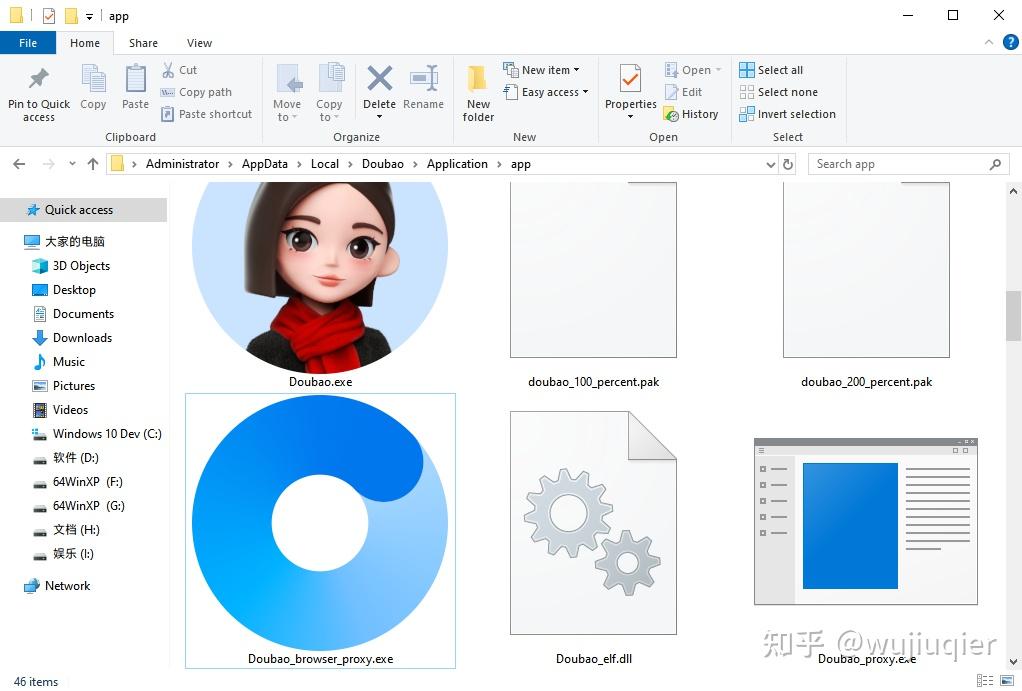The height and width of the screenshot is (691, 1022).
Task: Click the Copy ribbon button
Action: (93, 88)
